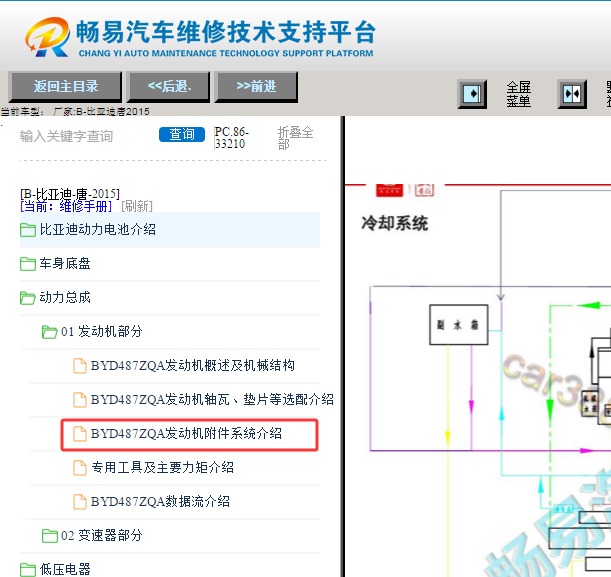Click the blue 查询 search button
Screen dimensions: 611x577
click(182, 134)
